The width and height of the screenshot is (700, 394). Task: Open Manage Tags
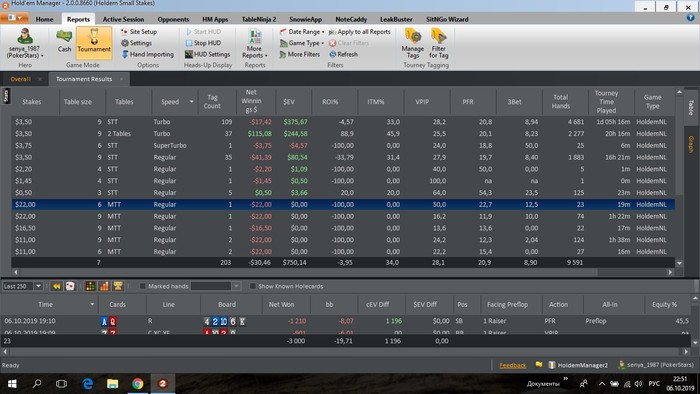[412, 43]
